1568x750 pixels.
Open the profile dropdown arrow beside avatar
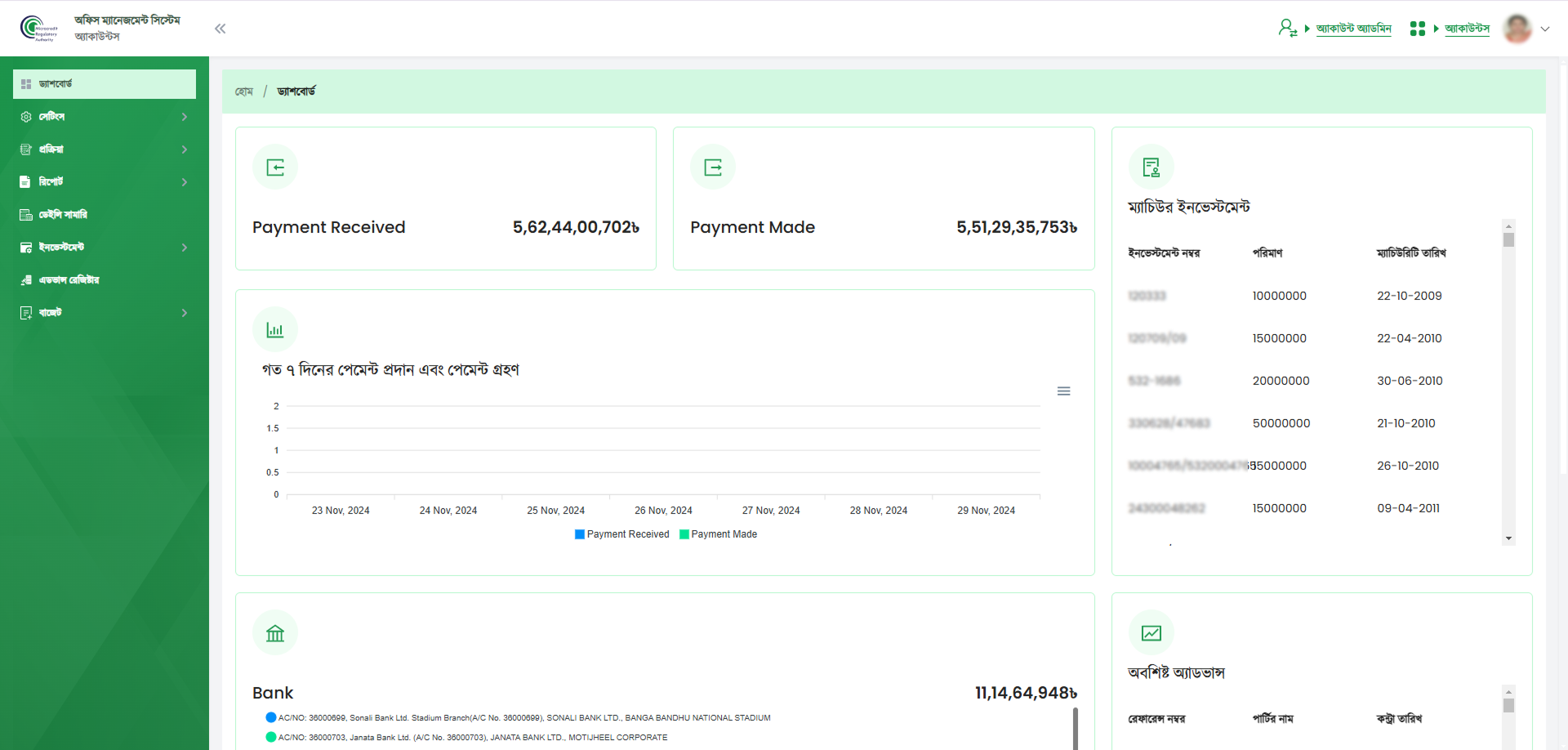(x=1545, y=29)
